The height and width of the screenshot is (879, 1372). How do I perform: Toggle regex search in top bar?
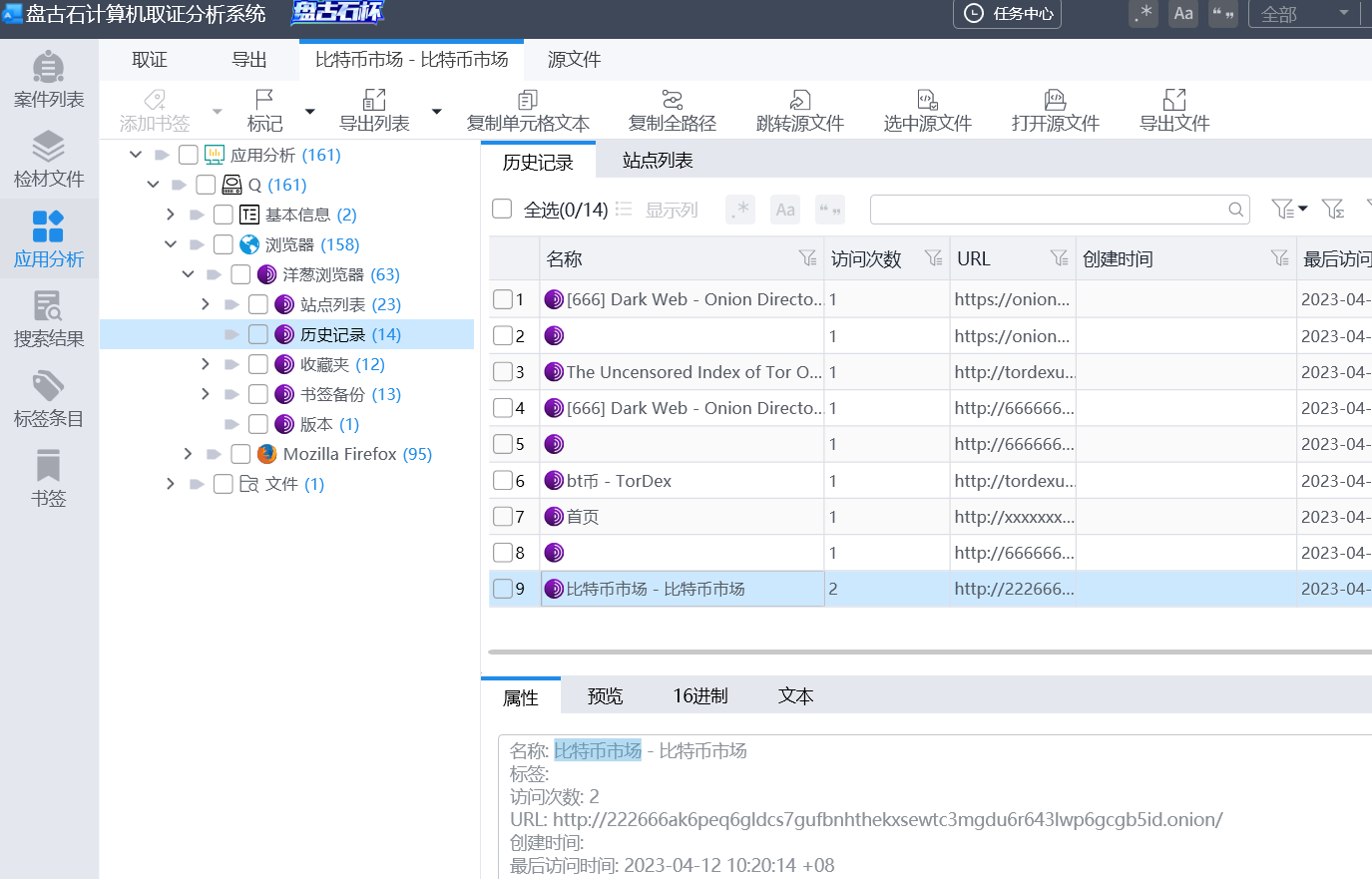point(1143,14)
